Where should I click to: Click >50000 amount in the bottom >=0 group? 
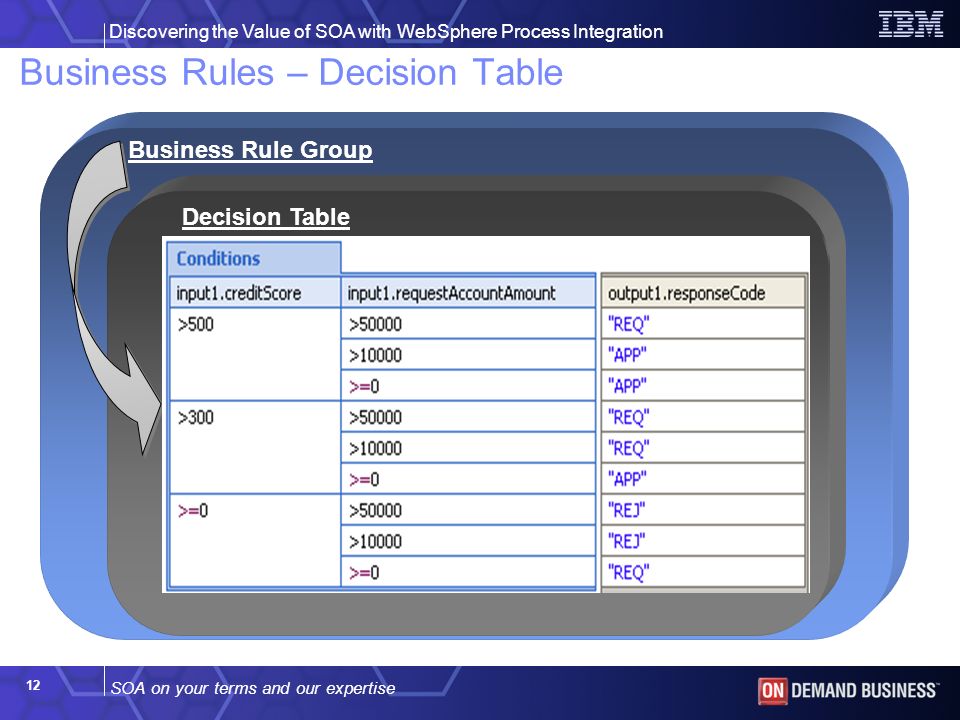tap(468, 510)
